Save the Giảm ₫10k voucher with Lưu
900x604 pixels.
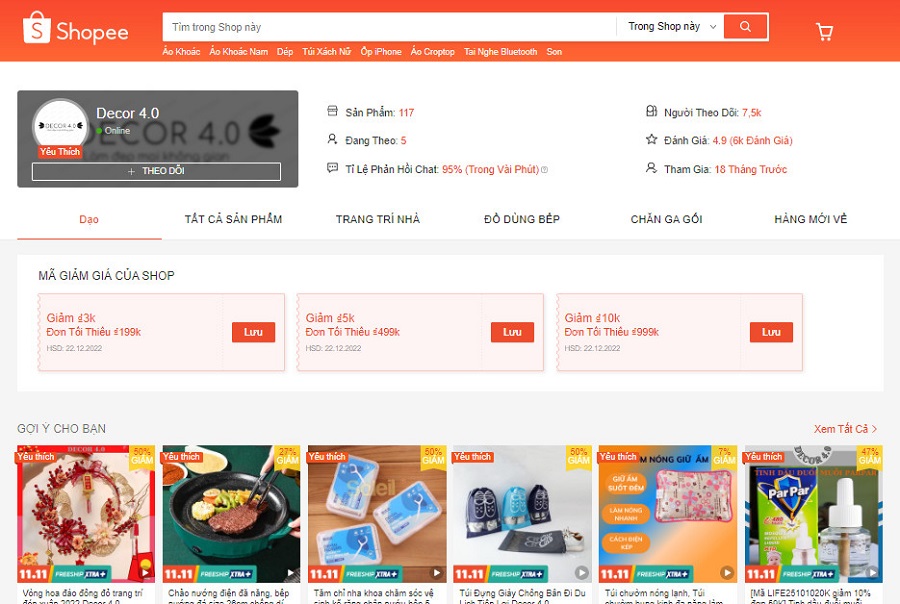771,332
